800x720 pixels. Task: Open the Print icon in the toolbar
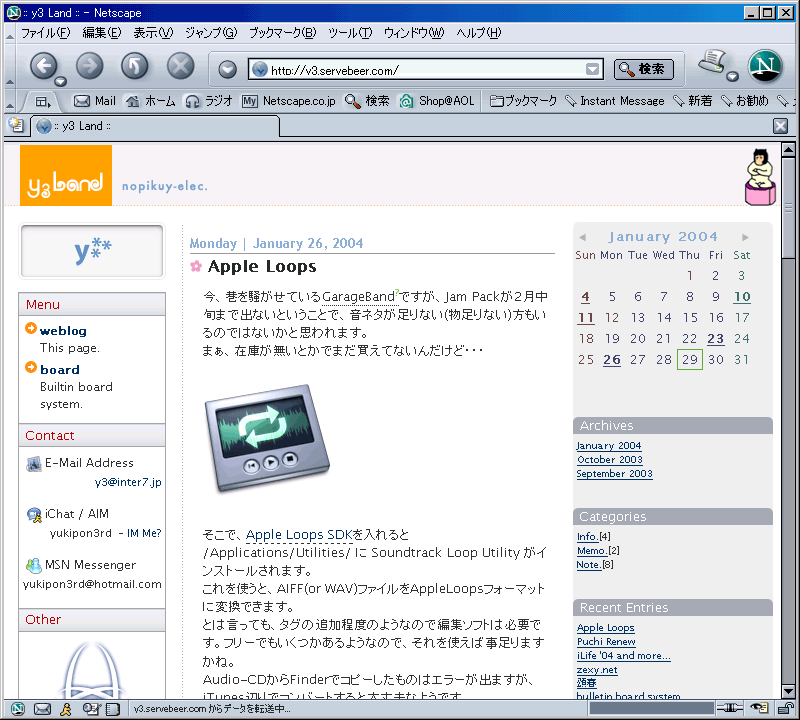coord(713,63)
